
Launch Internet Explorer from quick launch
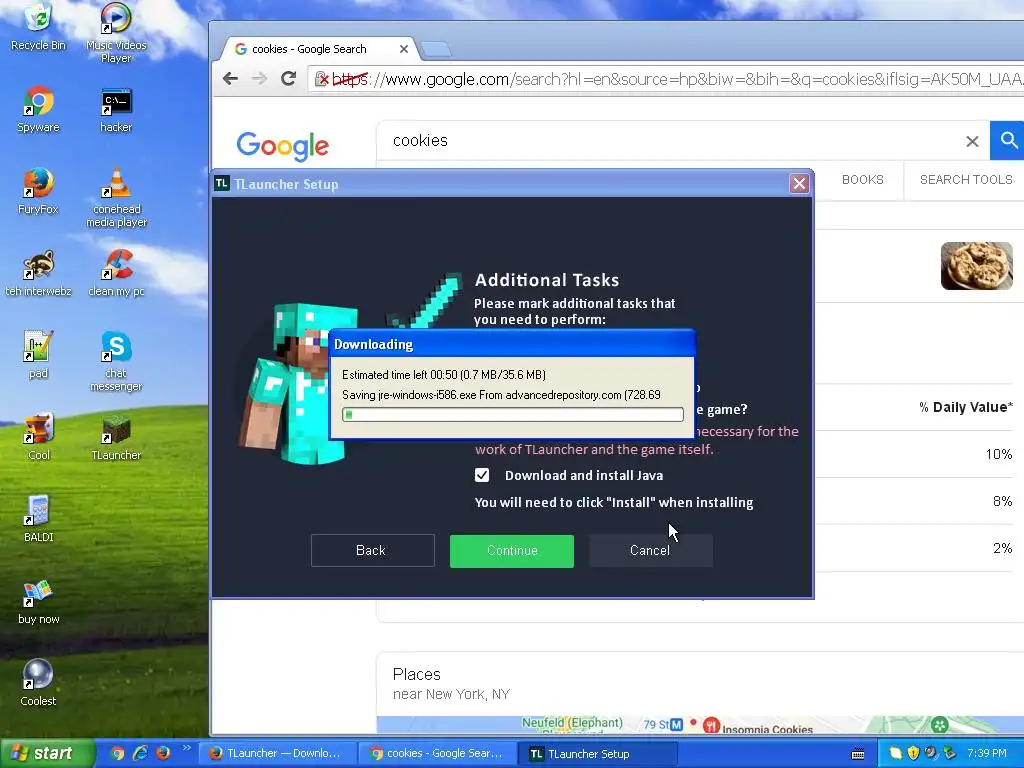coord(140,753)
